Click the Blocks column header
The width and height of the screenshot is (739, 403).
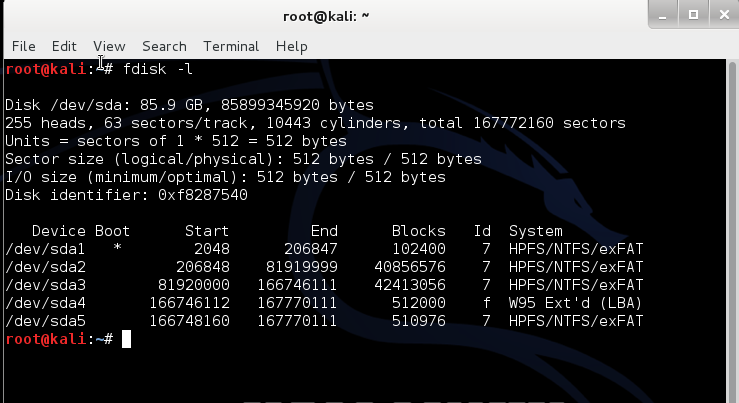tap(419, 231)
